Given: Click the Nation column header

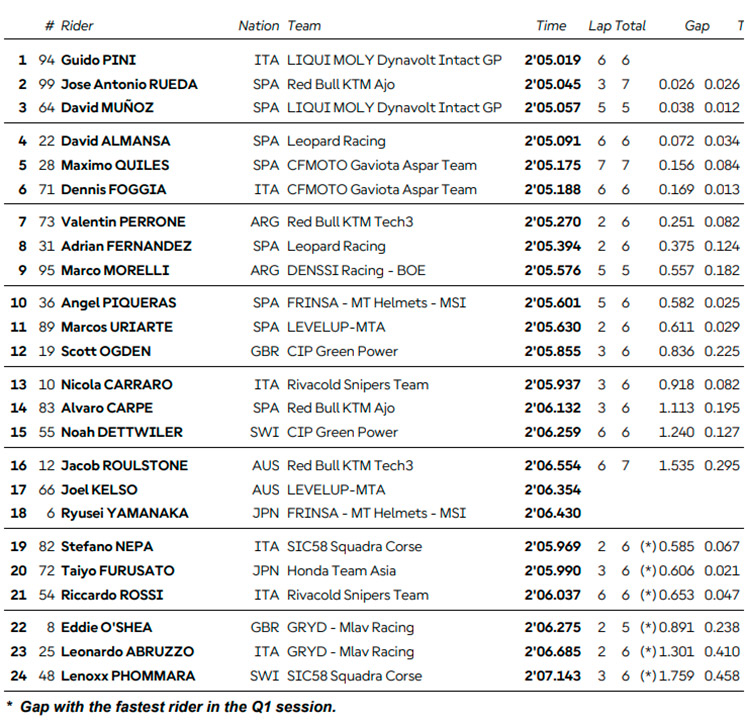Looking at the screenshot, I should (258, 26).
